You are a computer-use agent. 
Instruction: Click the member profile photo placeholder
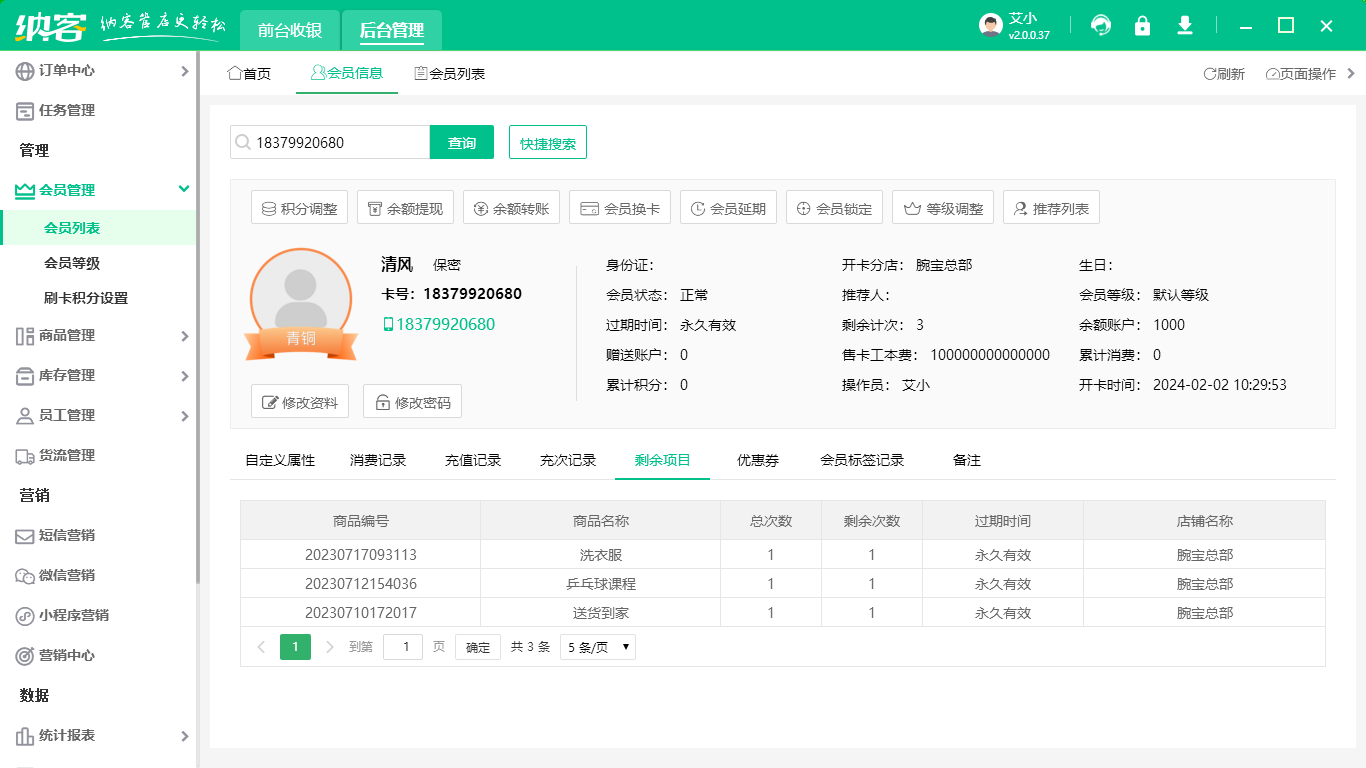coord(301,297)
